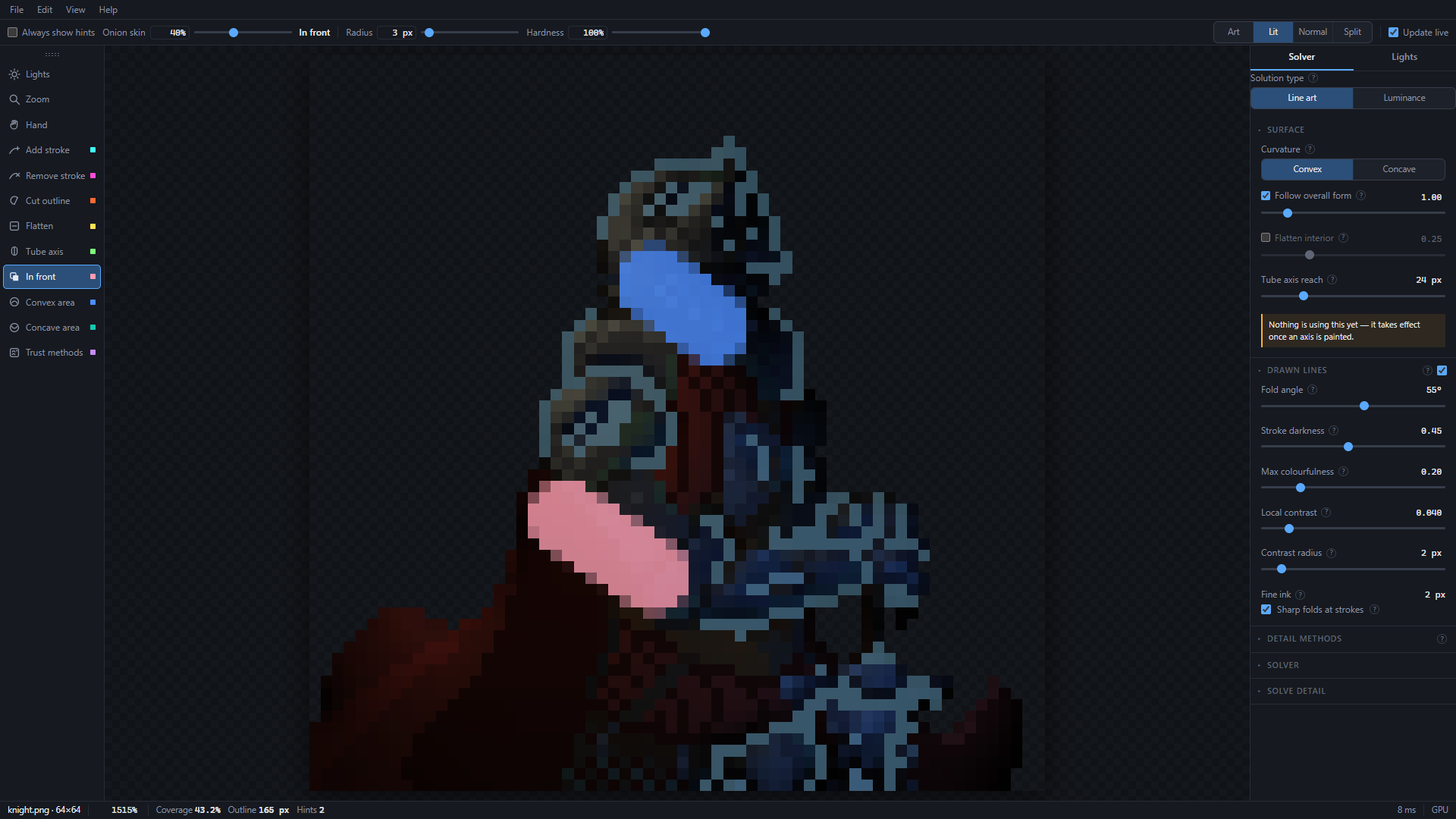Choose Convex curvature

click(1307, 169)
